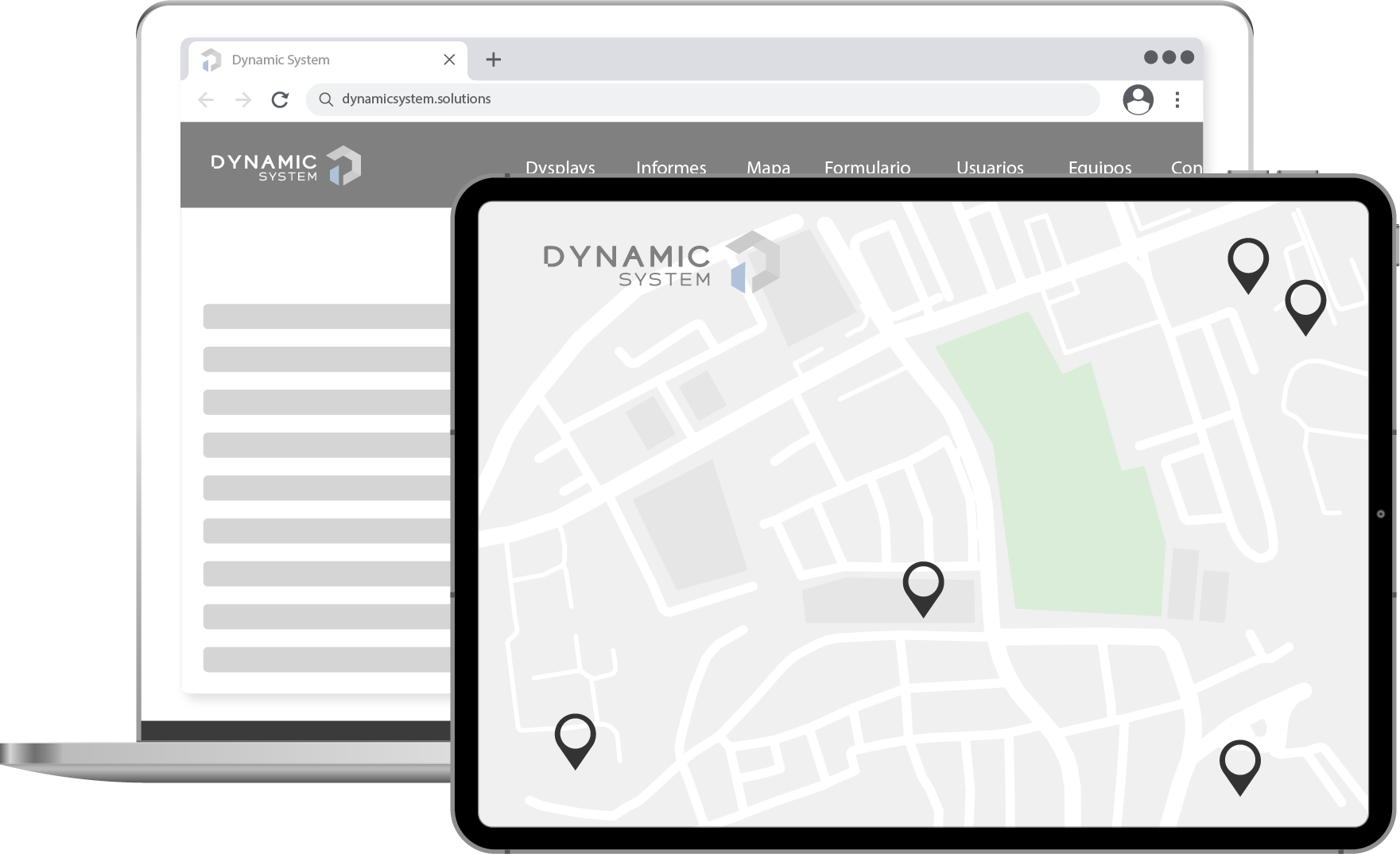Viewport: 1400px width, 854px height.
Task: Select the bottom-right map pin
Action: (1239, 764)
